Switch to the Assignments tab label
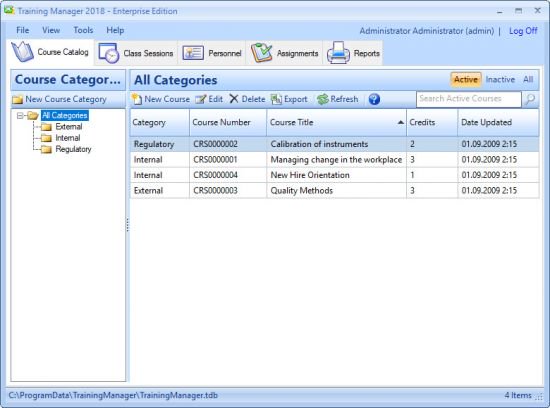Image resolution: width=550 pixels, height=408 pixels. click(x=297, y=53)
